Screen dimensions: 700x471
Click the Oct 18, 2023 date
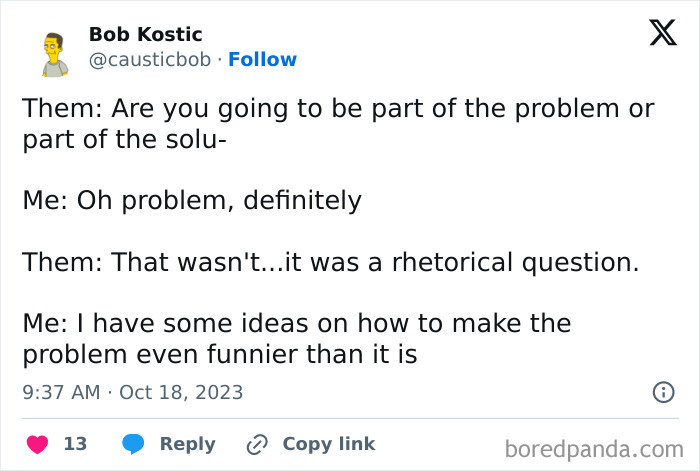click(x=181, y=392)
